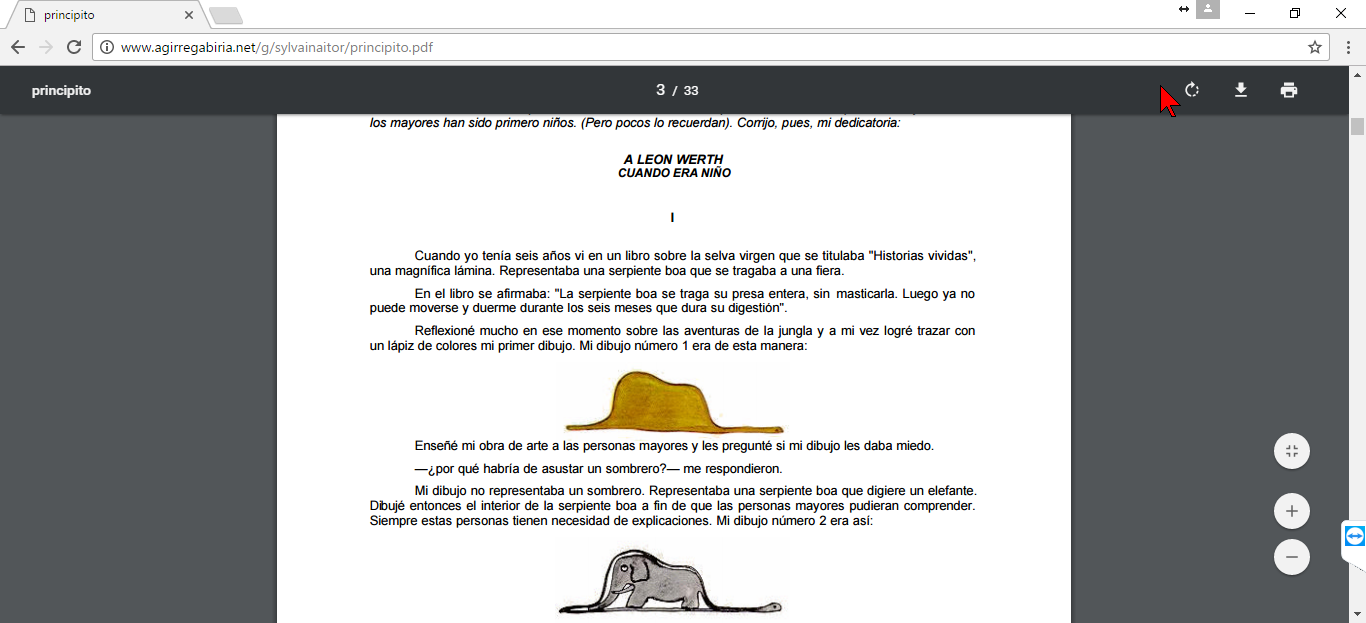Click paragraph starting 'Cuando yo tenía seis años'
The image size is (1366, 623).
click(672, 263)
